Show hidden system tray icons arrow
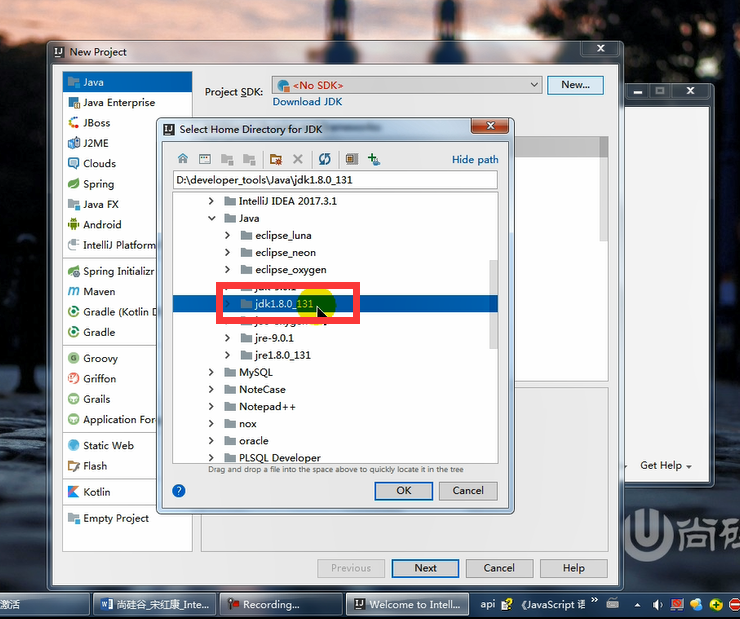Viewport: 740px width, 619px height. 638,604
